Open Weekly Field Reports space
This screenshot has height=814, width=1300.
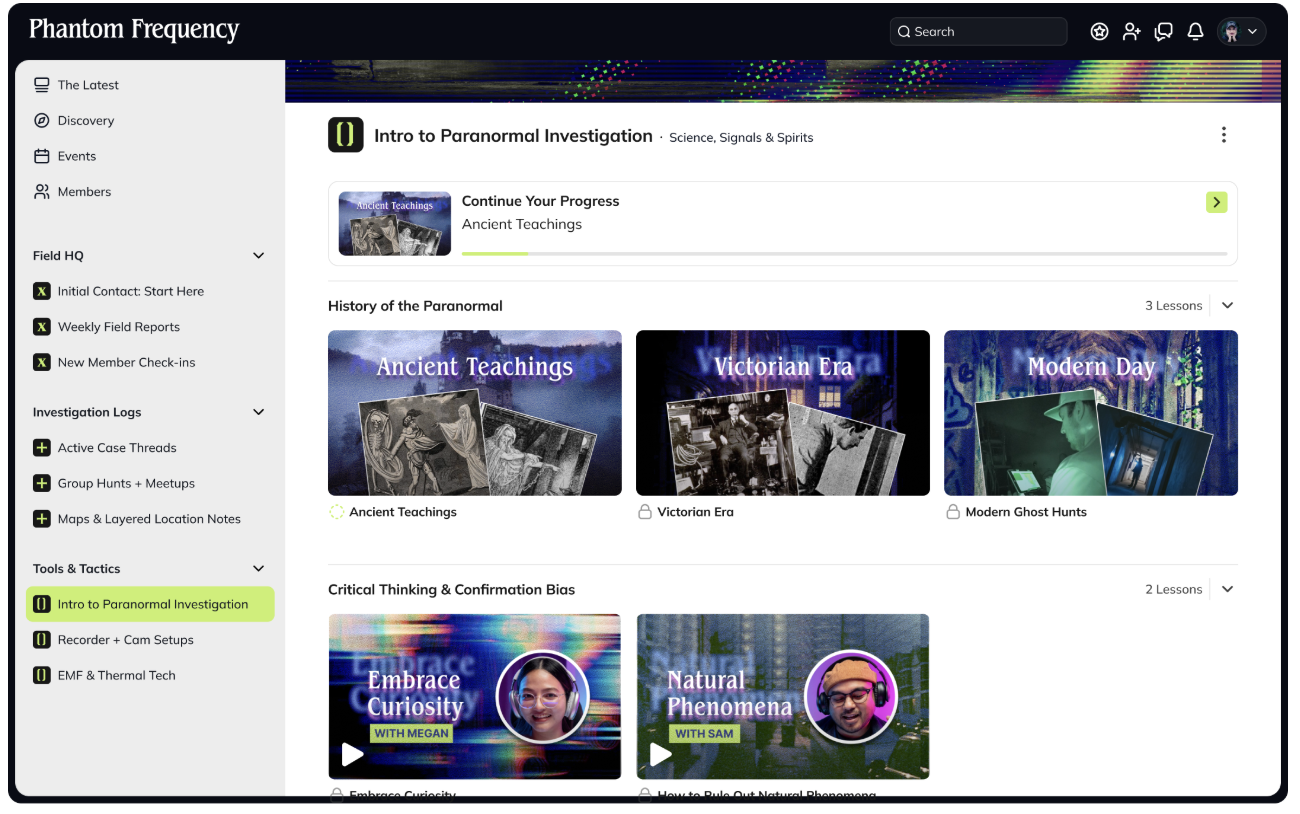click(x=118, y=327)
